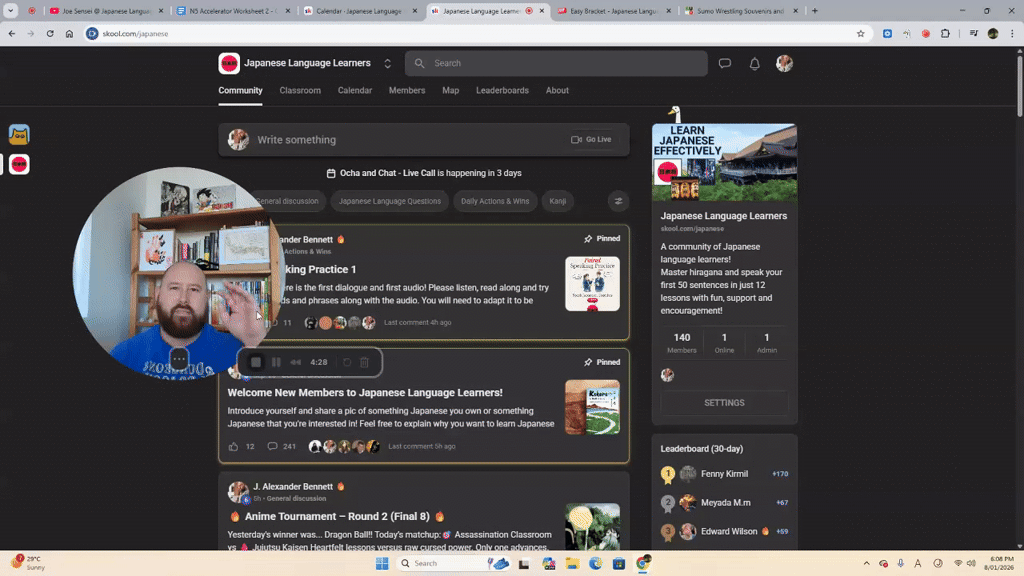Open the Anime Tournament post thumbnail
Screen dimensions: 1024x576
coord(592,526)
